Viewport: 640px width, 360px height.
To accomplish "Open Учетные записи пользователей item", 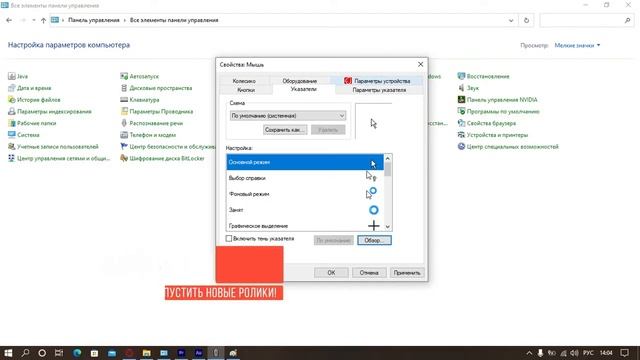I will click(53, 147).
